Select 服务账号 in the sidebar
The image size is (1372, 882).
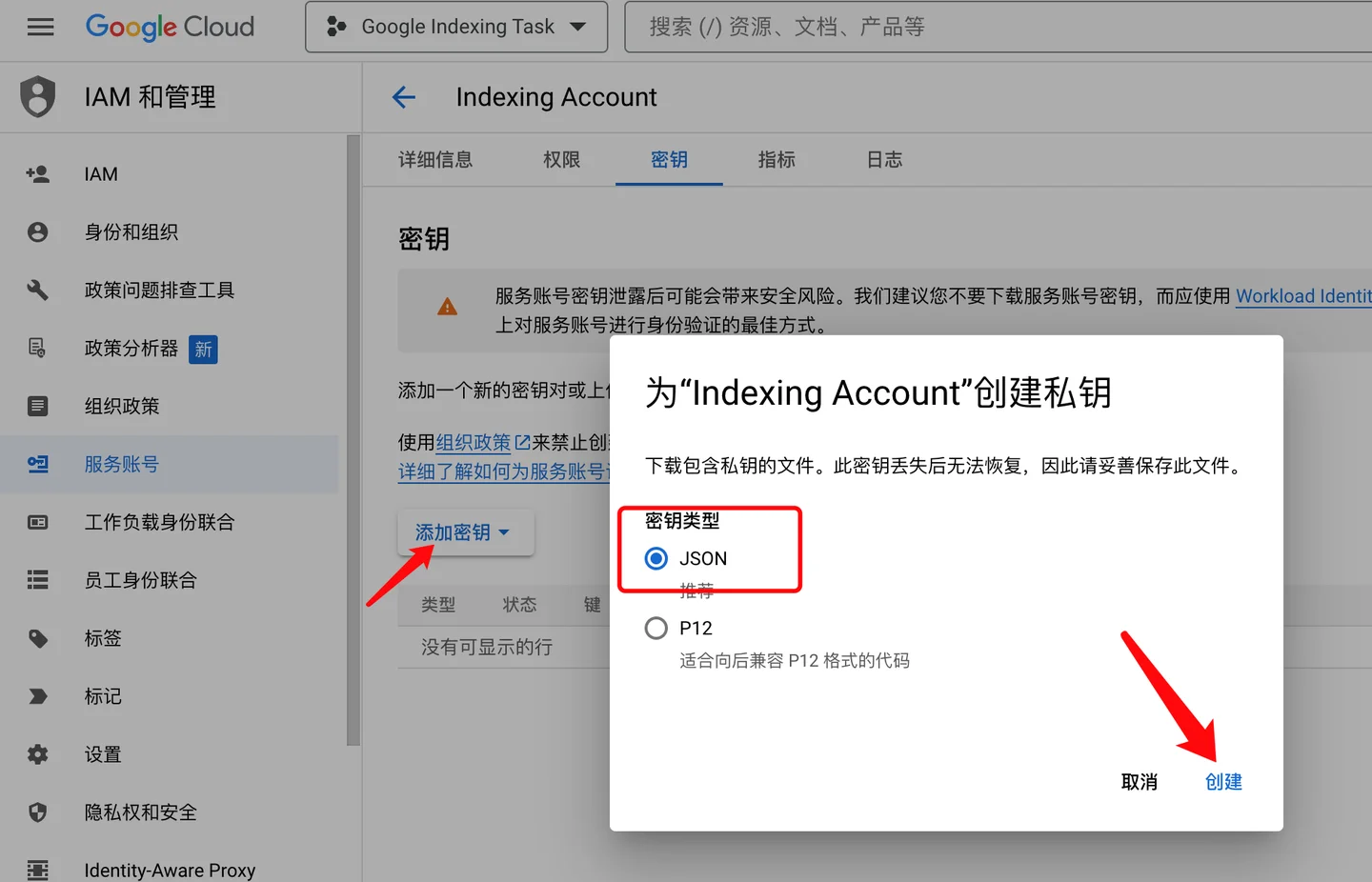(x=170, y=465)
